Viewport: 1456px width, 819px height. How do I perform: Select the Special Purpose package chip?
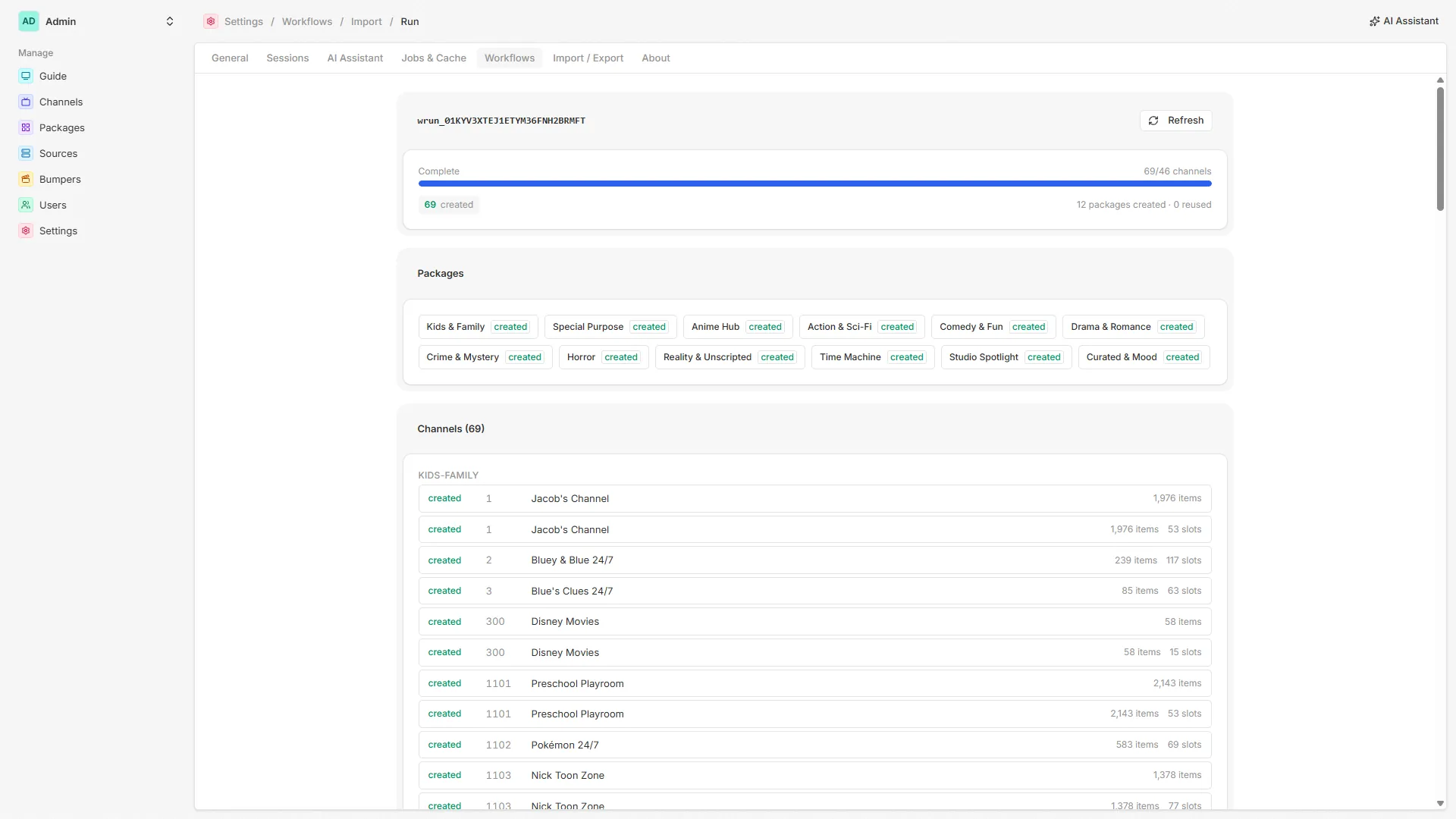coord(610,327)
